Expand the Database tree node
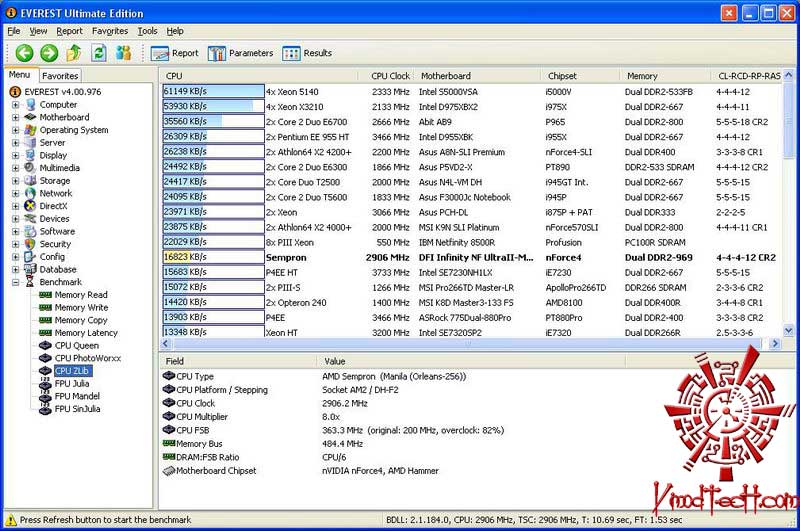800x531 pixels. click(15, 269)
